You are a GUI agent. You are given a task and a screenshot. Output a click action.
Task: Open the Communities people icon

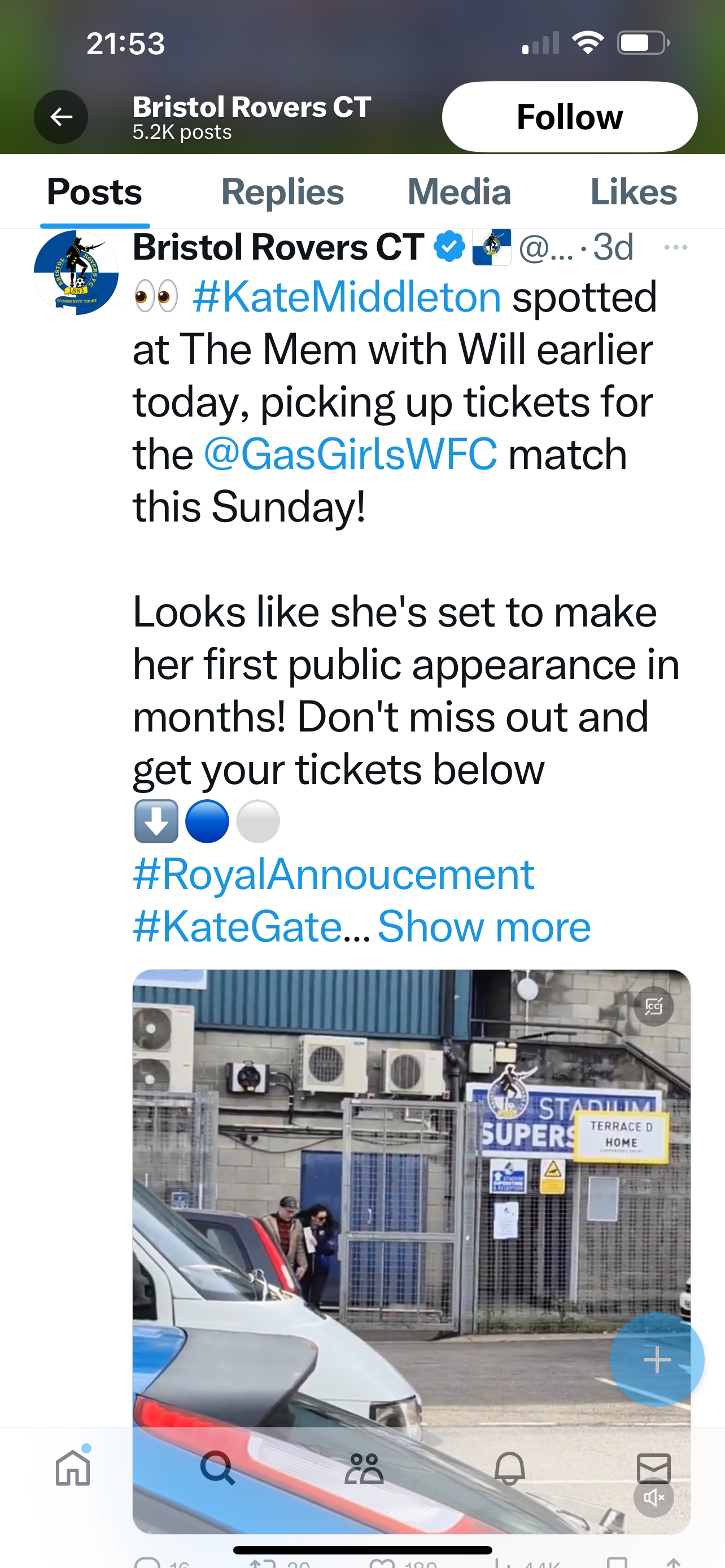click(364, 1468)
